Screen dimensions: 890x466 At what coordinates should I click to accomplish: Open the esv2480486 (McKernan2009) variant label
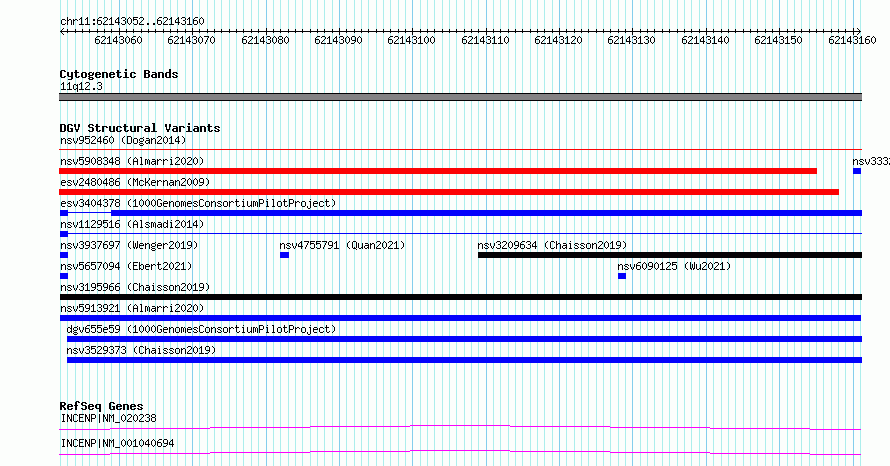(x=135, y=182)
